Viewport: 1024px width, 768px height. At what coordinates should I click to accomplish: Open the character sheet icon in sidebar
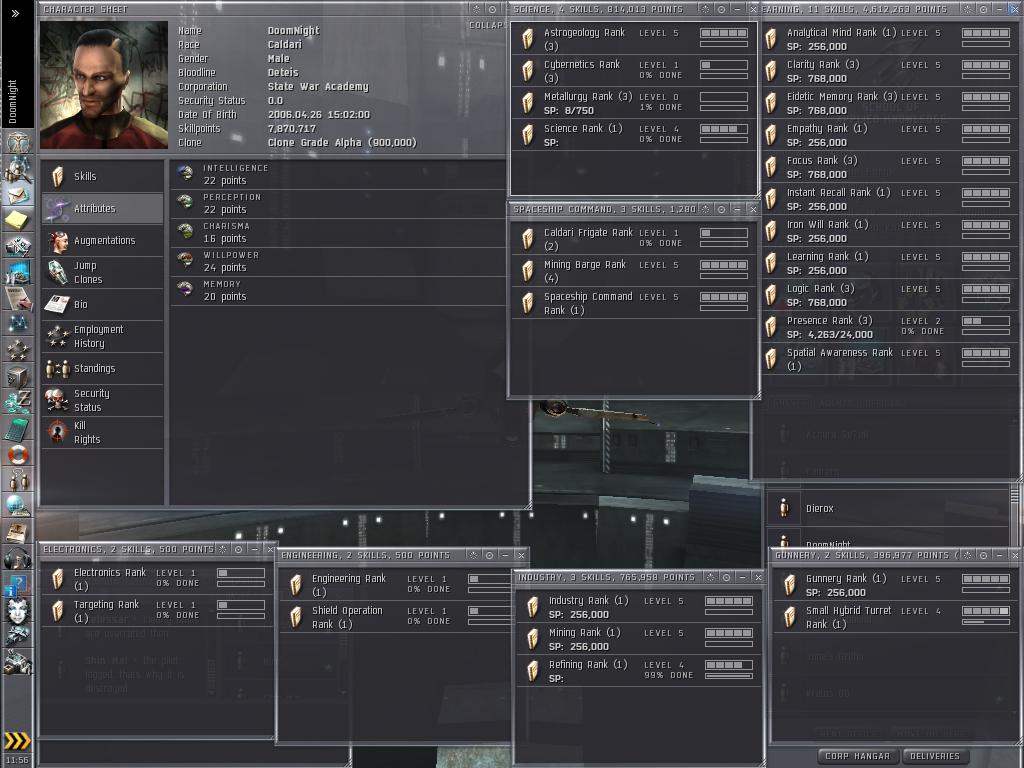(x=17, y=142)
